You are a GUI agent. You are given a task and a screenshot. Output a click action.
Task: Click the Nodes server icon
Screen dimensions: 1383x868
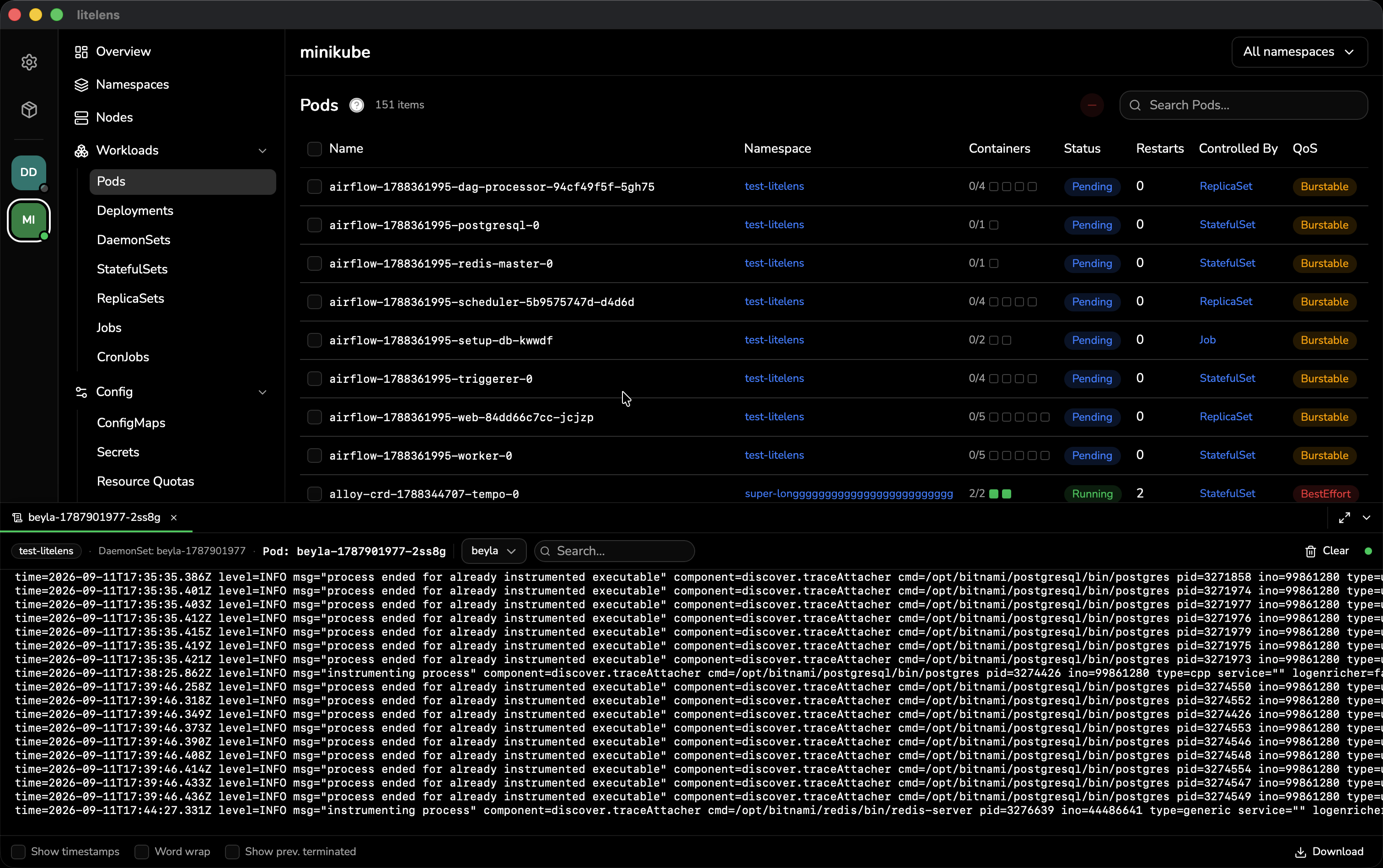coord(81,118)
